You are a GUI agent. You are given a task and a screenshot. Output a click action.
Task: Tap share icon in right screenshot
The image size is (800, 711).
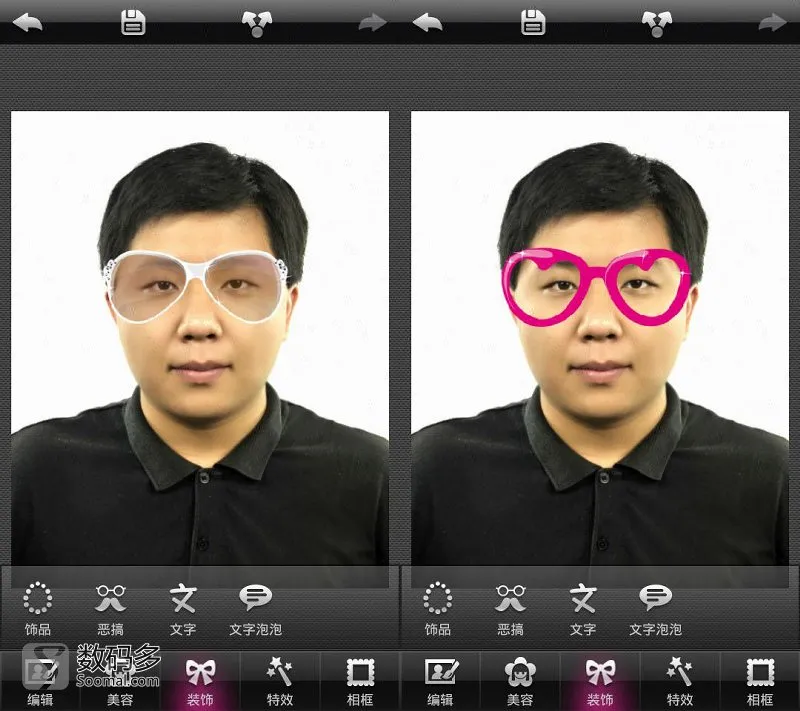pos(657,23)
